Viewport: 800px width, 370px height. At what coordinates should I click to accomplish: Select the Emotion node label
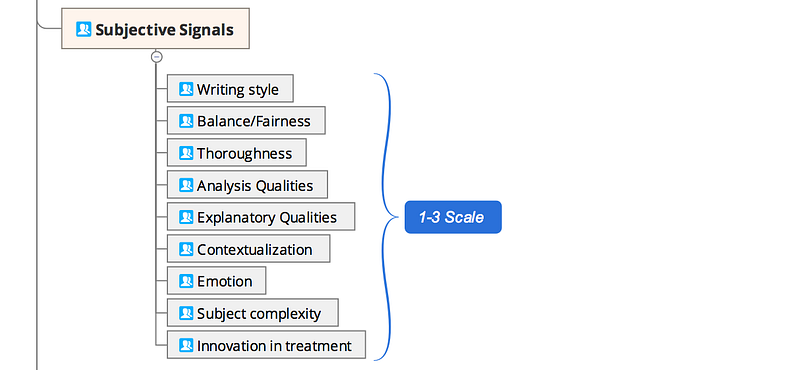pyautogui.click(x=224, y=281)
